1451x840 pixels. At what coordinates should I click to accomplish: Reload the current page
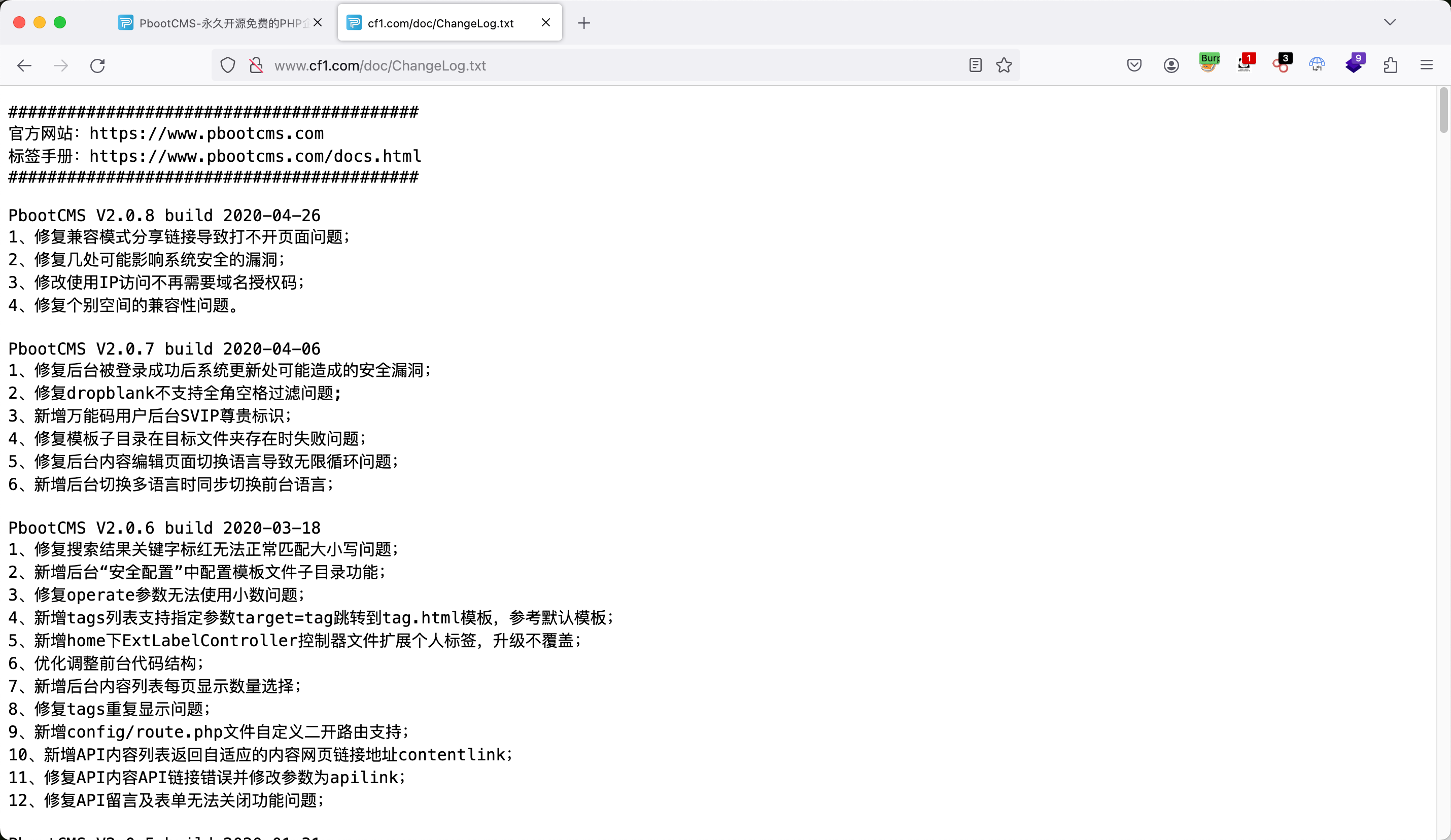coord(97,65)
